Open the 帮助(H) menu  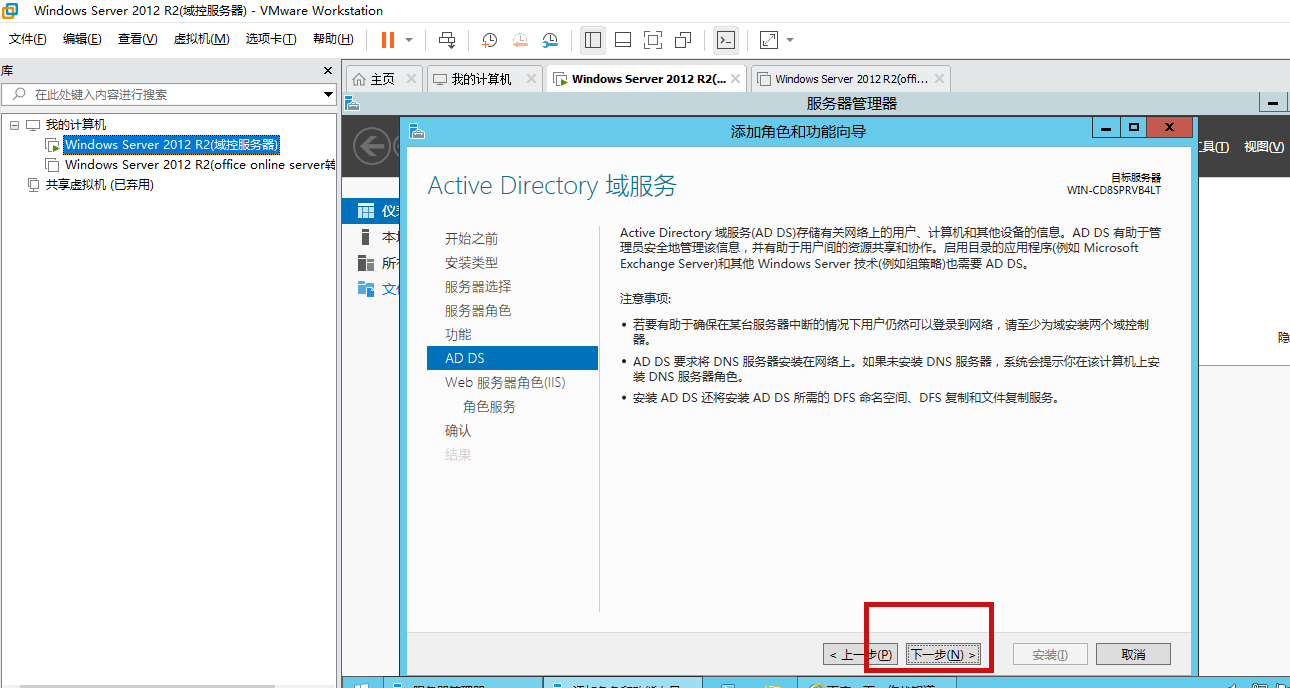333,39
